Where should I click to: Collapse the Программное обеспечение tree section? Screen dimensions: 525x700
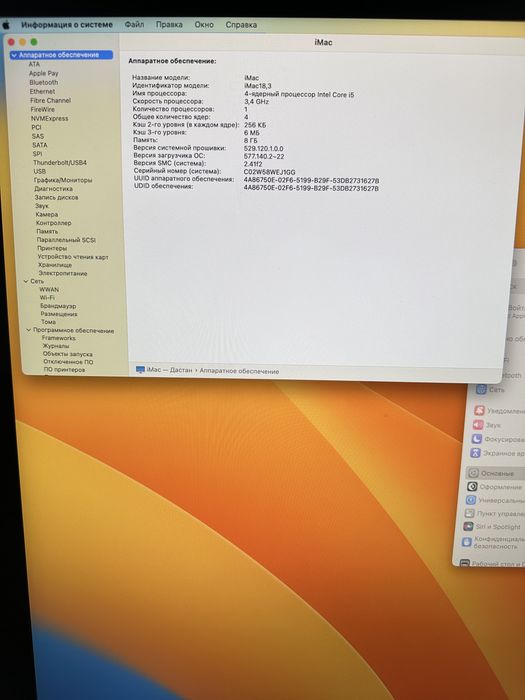click(x=29, y=330)
